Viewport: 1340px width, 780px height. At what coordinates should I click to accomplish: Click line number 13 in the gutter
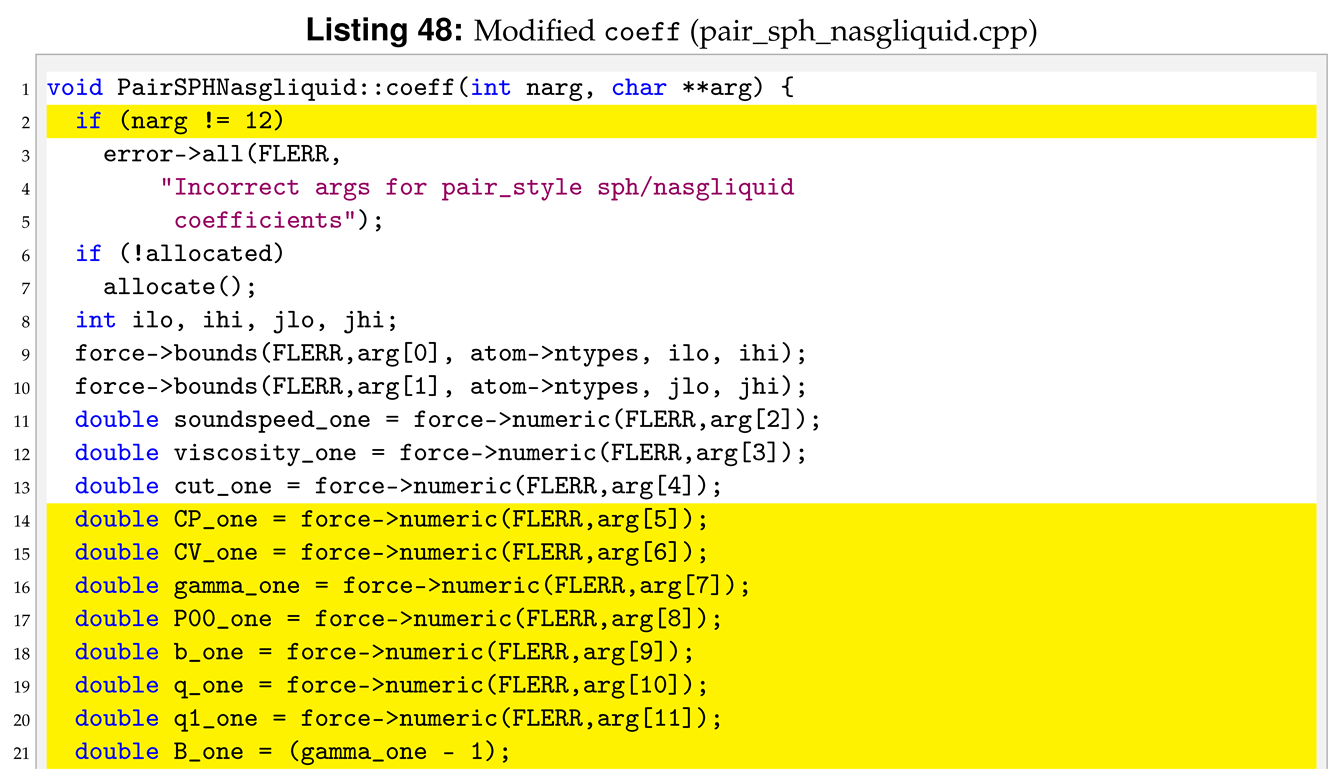23,487
